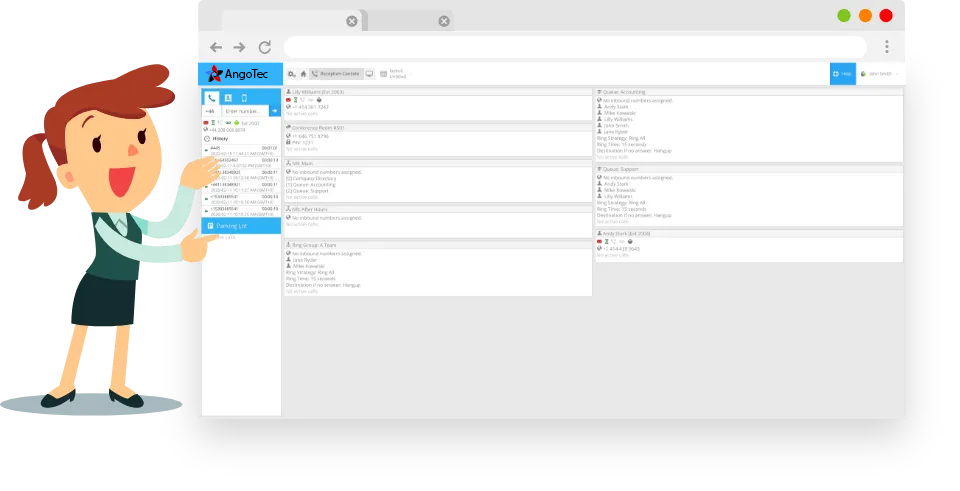
Task: Click the AngoTec logo
Action: [238, 74]
